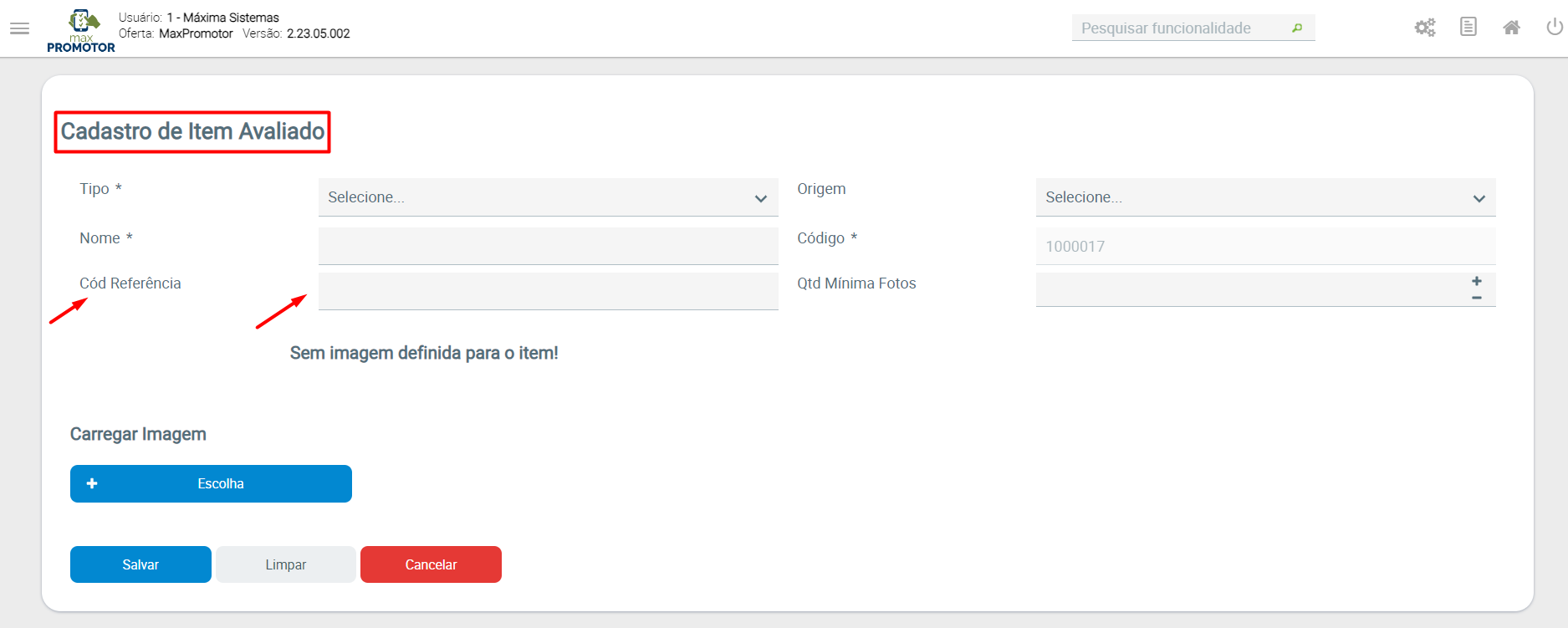This screenshot has height=628, width=1568.
Task: Decrease Qtd Mínima Fotos with minus
Action: pos(1477,298)
